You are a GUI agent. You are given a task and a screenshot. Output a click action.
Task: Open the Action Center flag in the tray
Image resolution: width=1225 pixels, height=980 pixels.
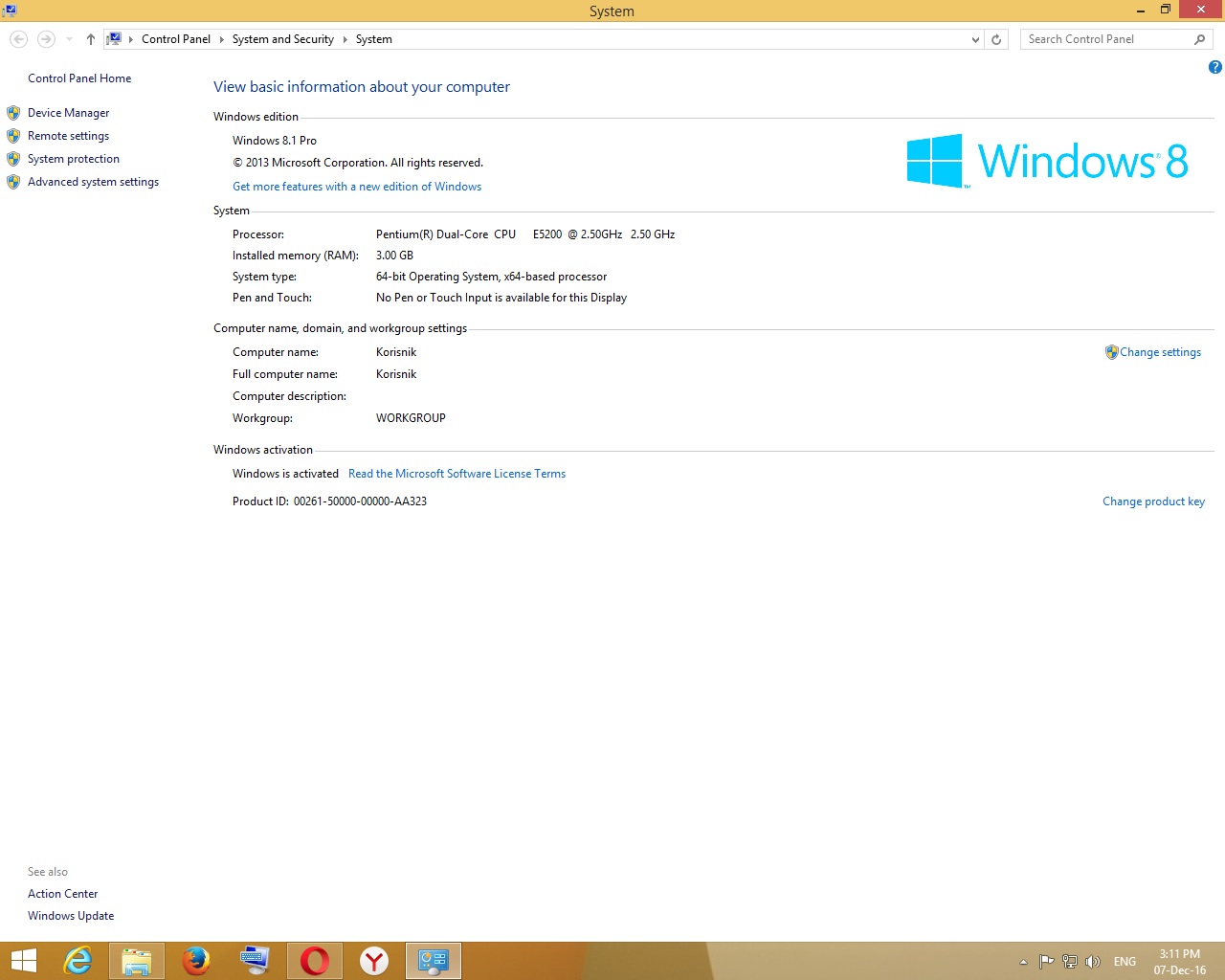[x=1047, y=962]
